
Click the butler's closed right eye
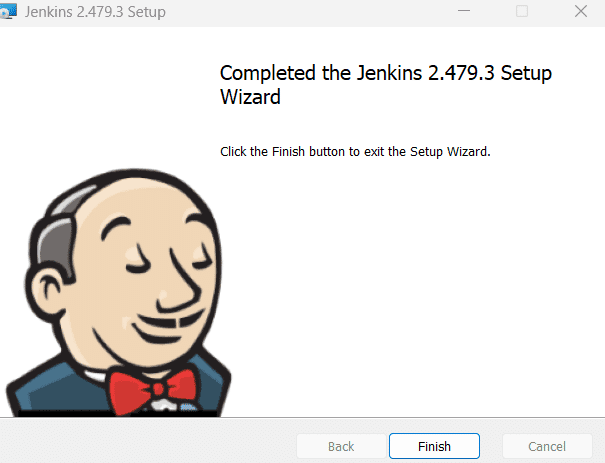tap(138, 265)
